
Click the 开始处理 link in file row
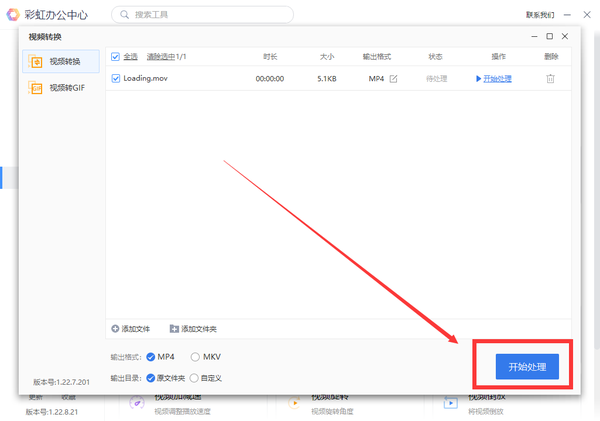(493, 78)
